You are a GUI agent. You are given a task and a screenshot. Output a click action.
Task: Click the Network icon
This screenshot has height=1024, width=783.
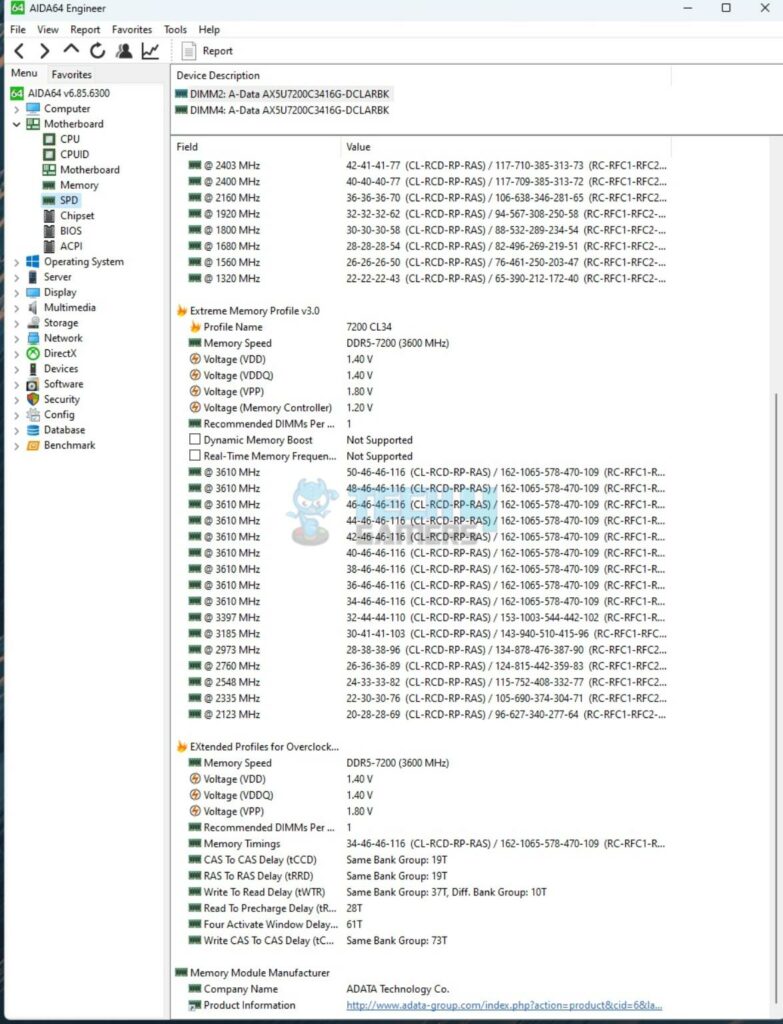[x=33, y=338]
